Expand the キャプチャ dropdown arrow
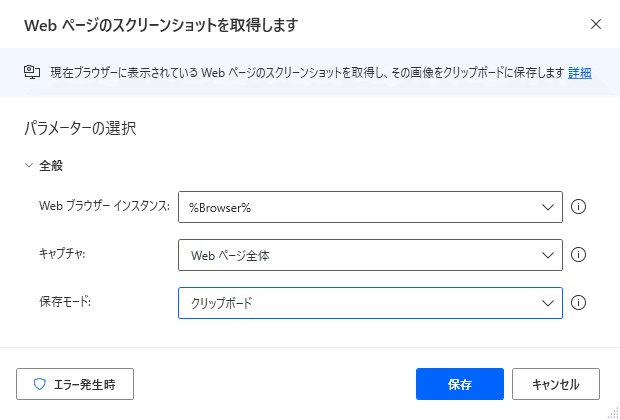Viewport: 620px width, 420px height. point(548,255)
